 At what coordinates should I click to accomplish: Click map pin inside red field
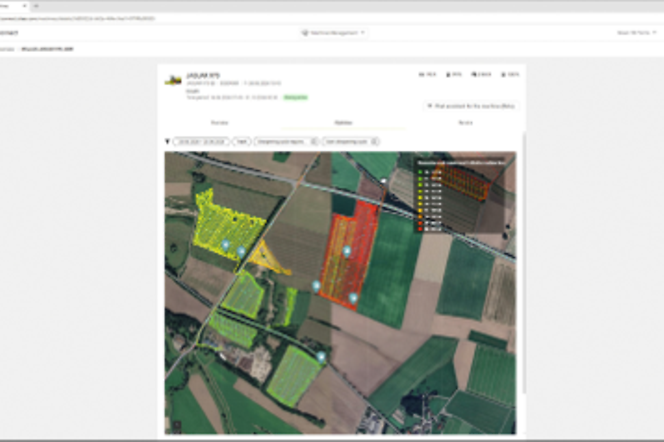tap(347, 251)
